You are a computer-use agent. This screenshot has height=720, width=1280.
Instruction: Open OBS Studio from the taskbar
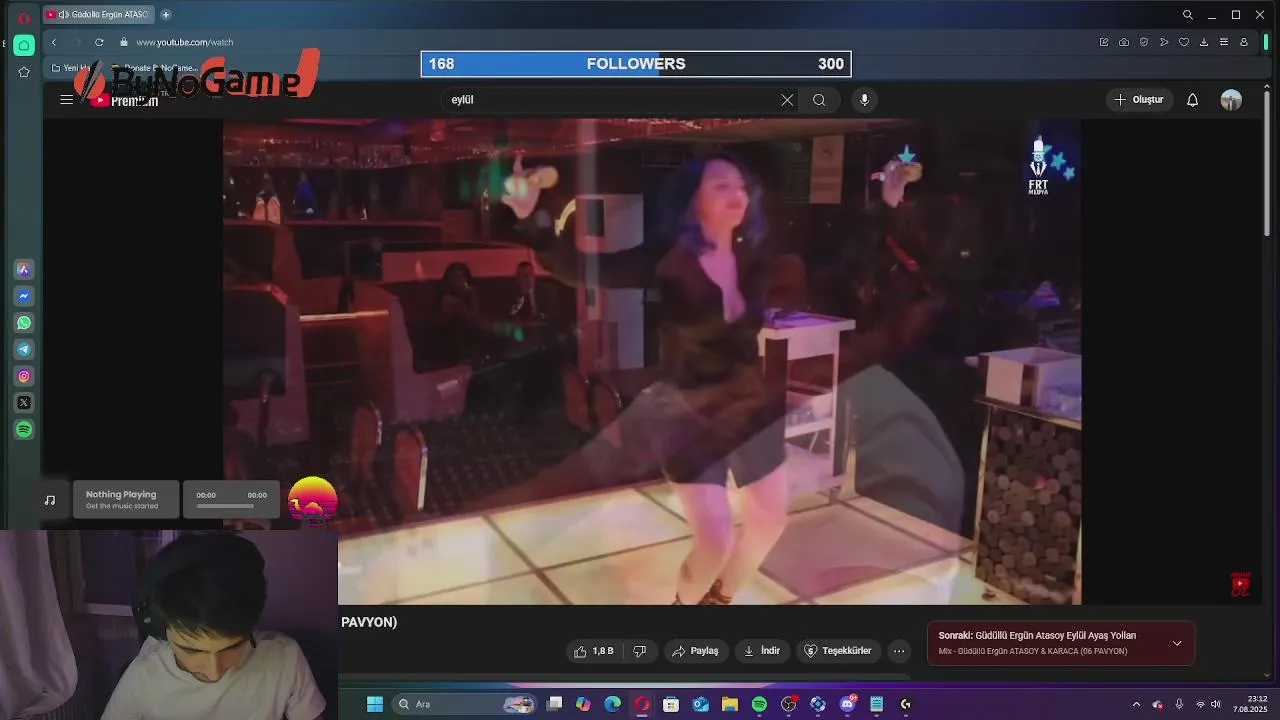click(788, 704)
